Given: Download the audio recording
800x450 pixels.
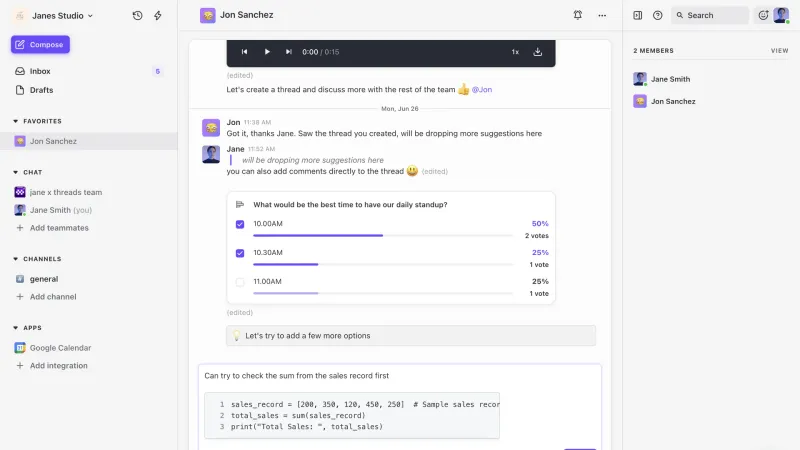Looking at the screenshot, I should tap(537, 52).
